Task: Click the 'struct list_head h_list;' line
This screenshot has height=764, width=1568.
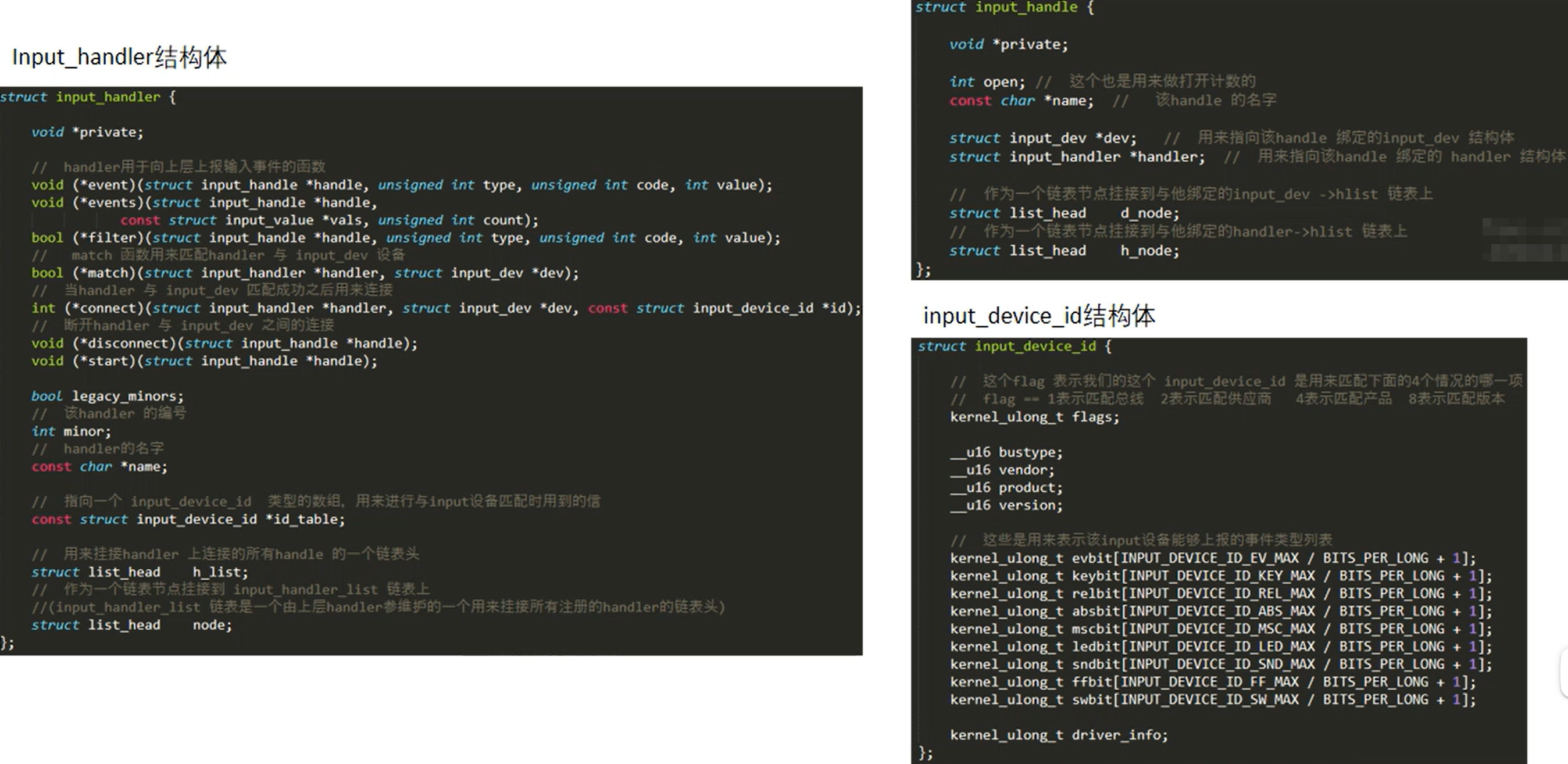Action: 140,572
